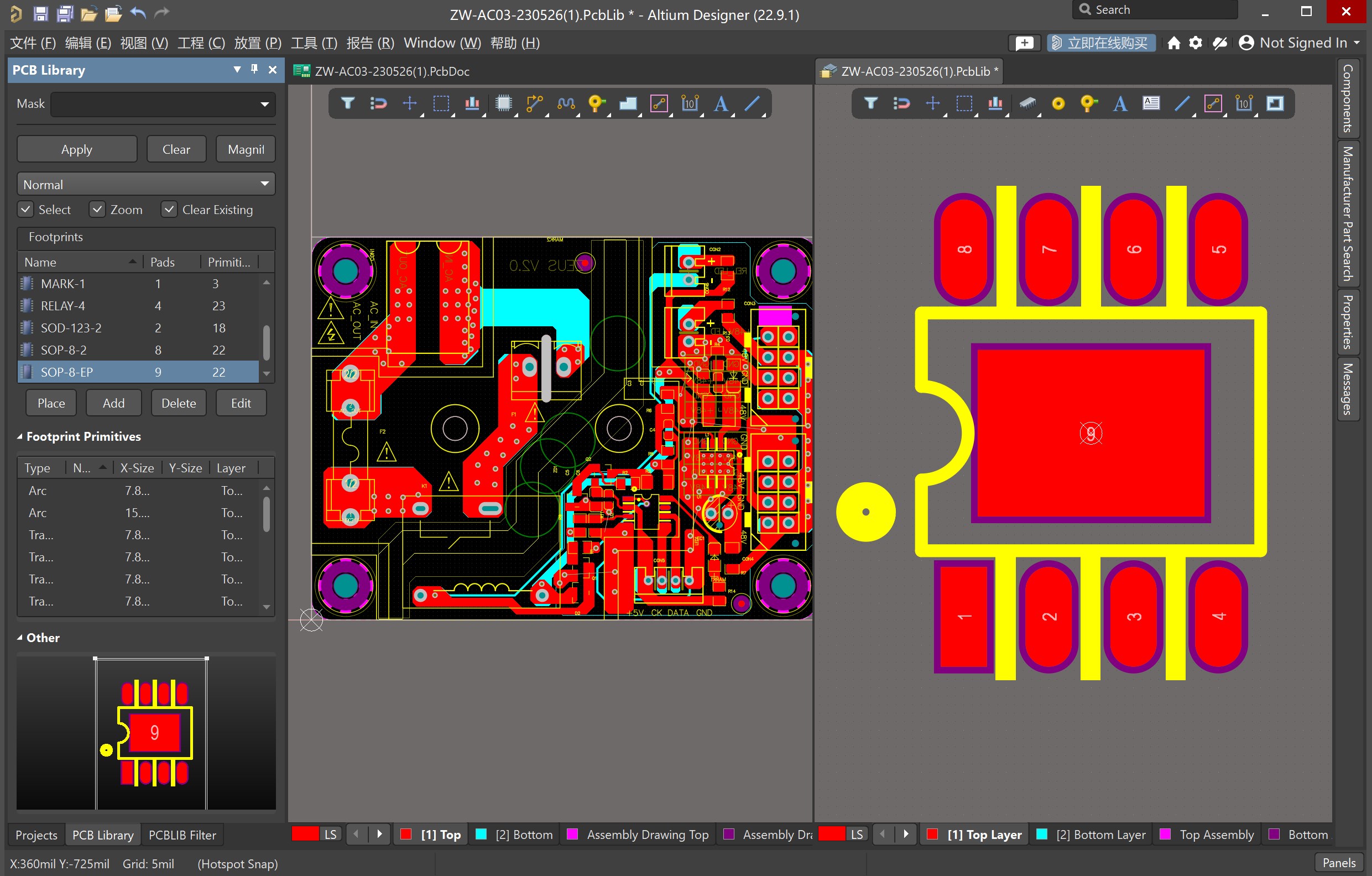Select the Place Text Frame tool
This screenshot has width=1372, height=876.
pyautogui.click(x=1151, y=103)
